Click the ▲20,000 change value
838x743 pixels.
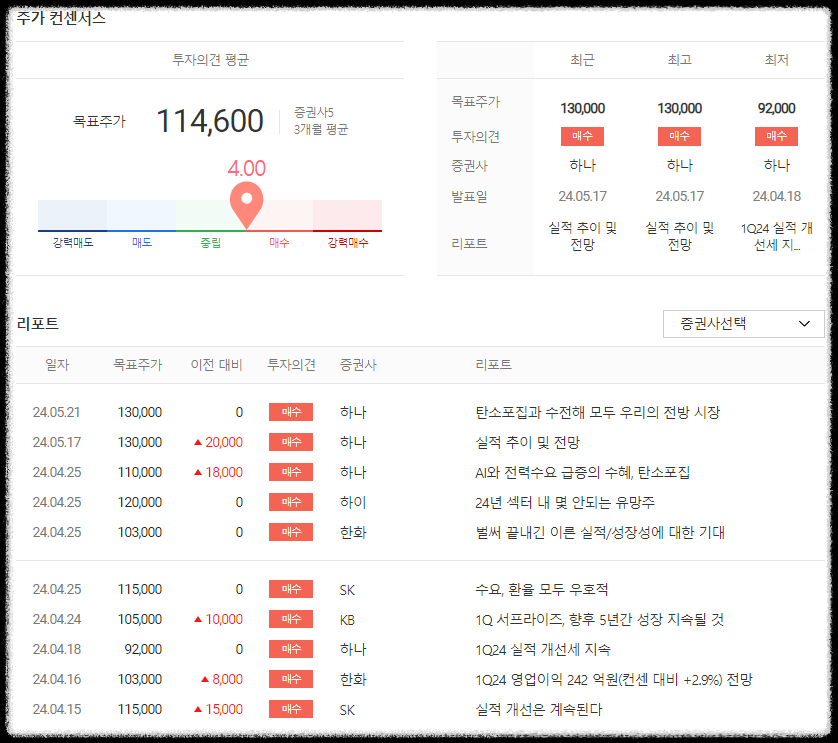[218, 442]
